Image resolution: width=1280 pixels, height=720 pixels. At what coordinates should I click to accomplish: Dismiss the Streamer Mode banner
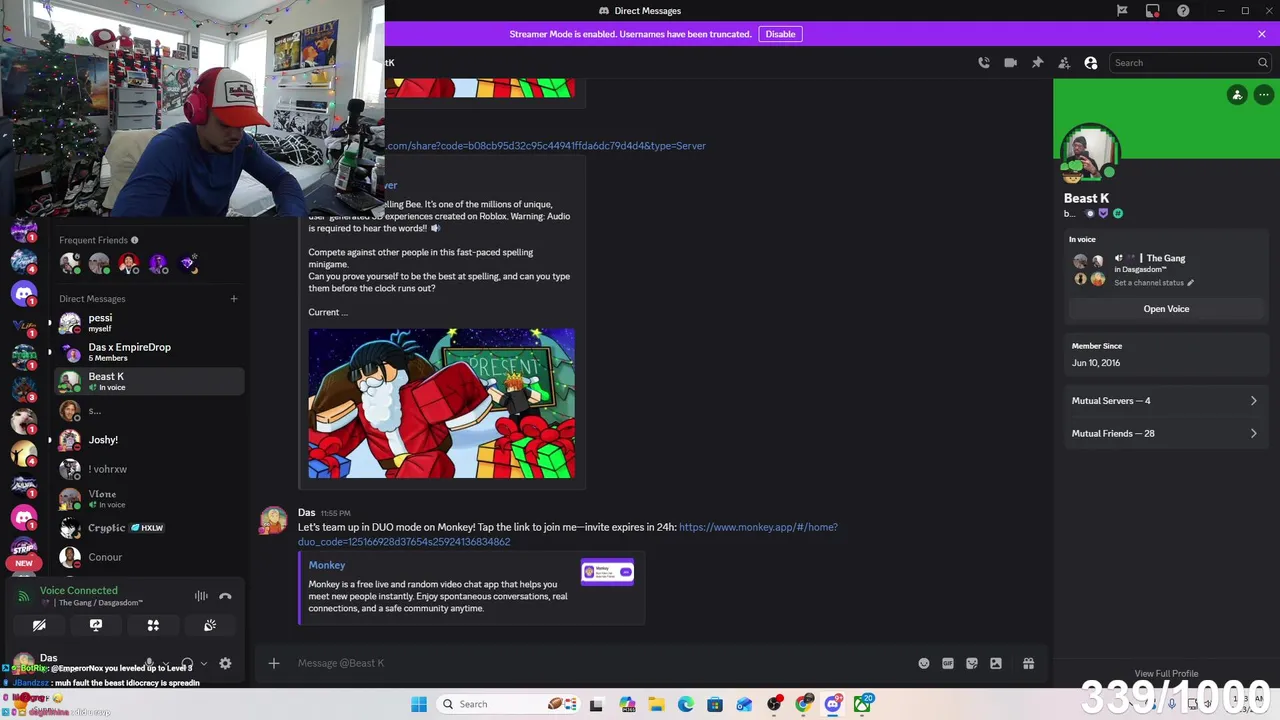tap(1262, 34)
